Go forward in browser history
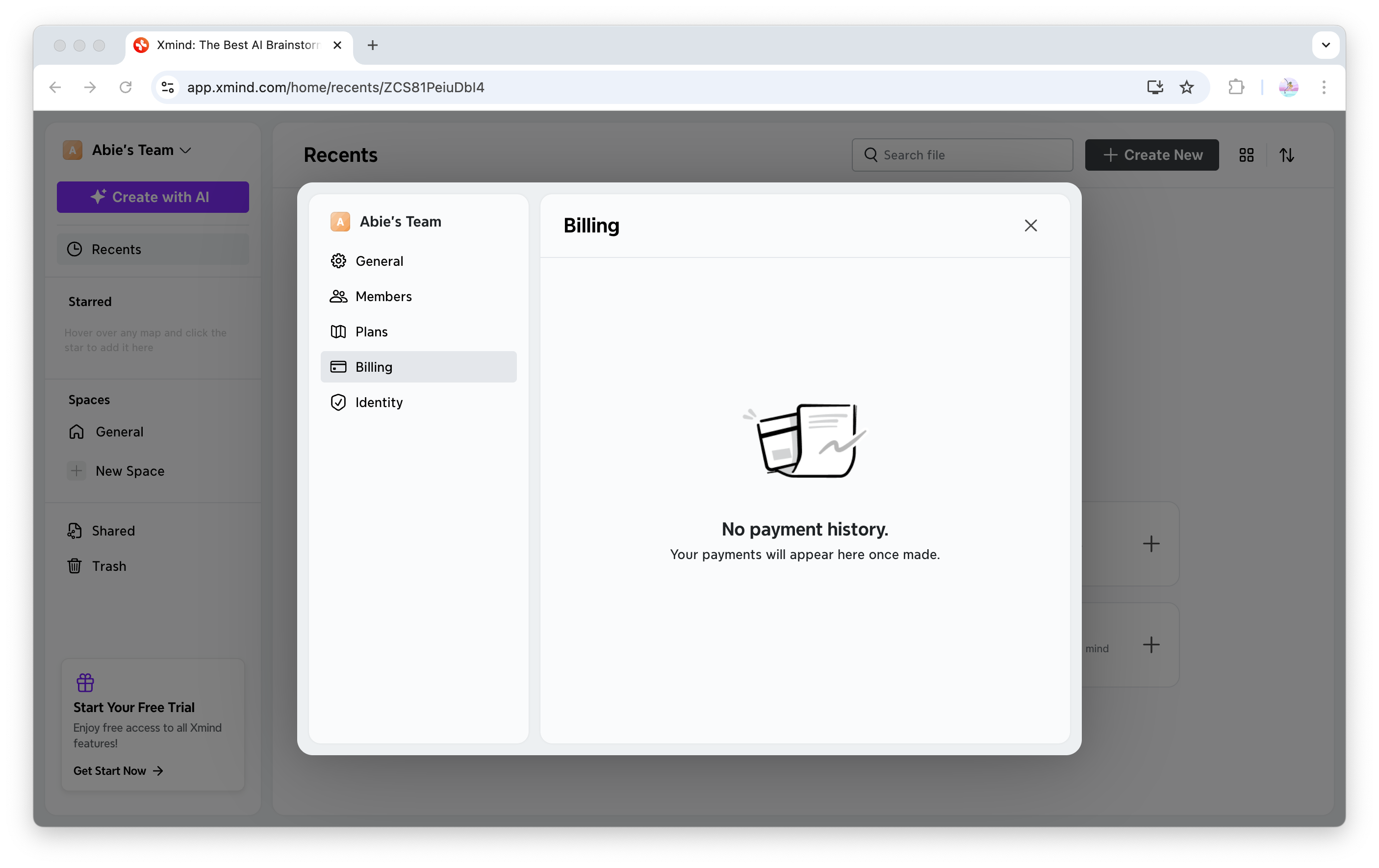This screenshot has height=868, width=1379. pyautogui.click(x=90, y=87)
